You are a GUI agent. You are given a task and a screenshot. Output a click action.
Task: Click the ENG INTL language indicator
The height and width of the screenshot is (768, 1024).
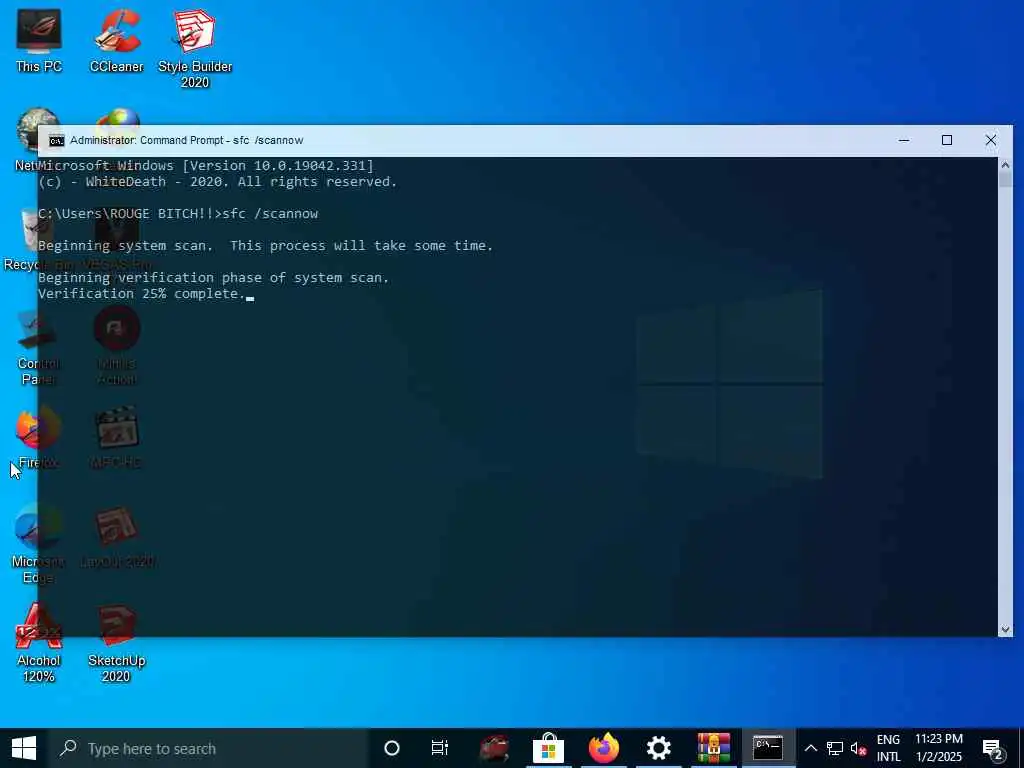tap(888, 748)
